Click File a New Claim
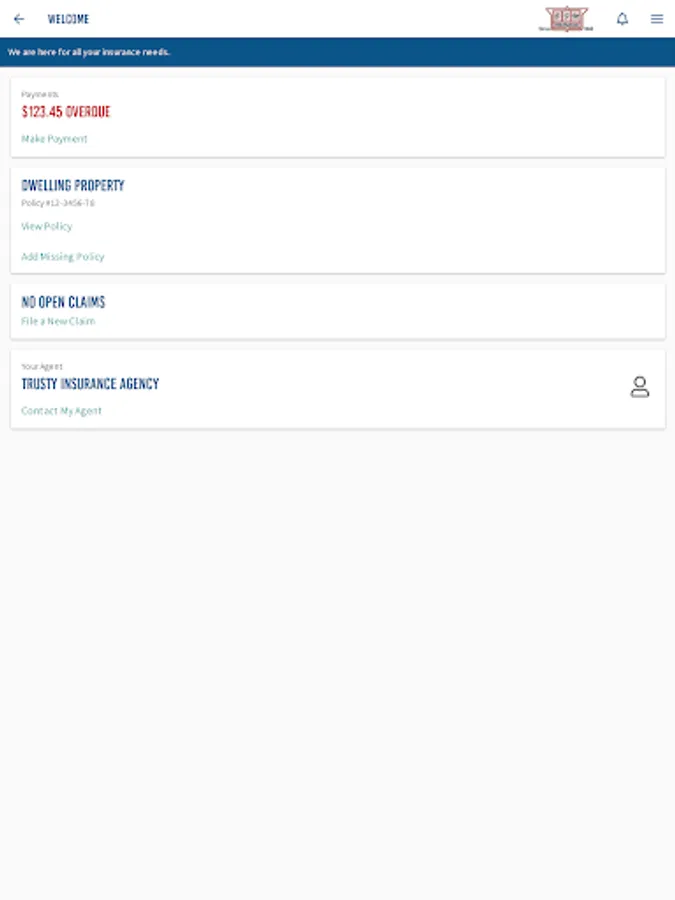675x900 pixels. pyautogui.click(x=58, y=321)
